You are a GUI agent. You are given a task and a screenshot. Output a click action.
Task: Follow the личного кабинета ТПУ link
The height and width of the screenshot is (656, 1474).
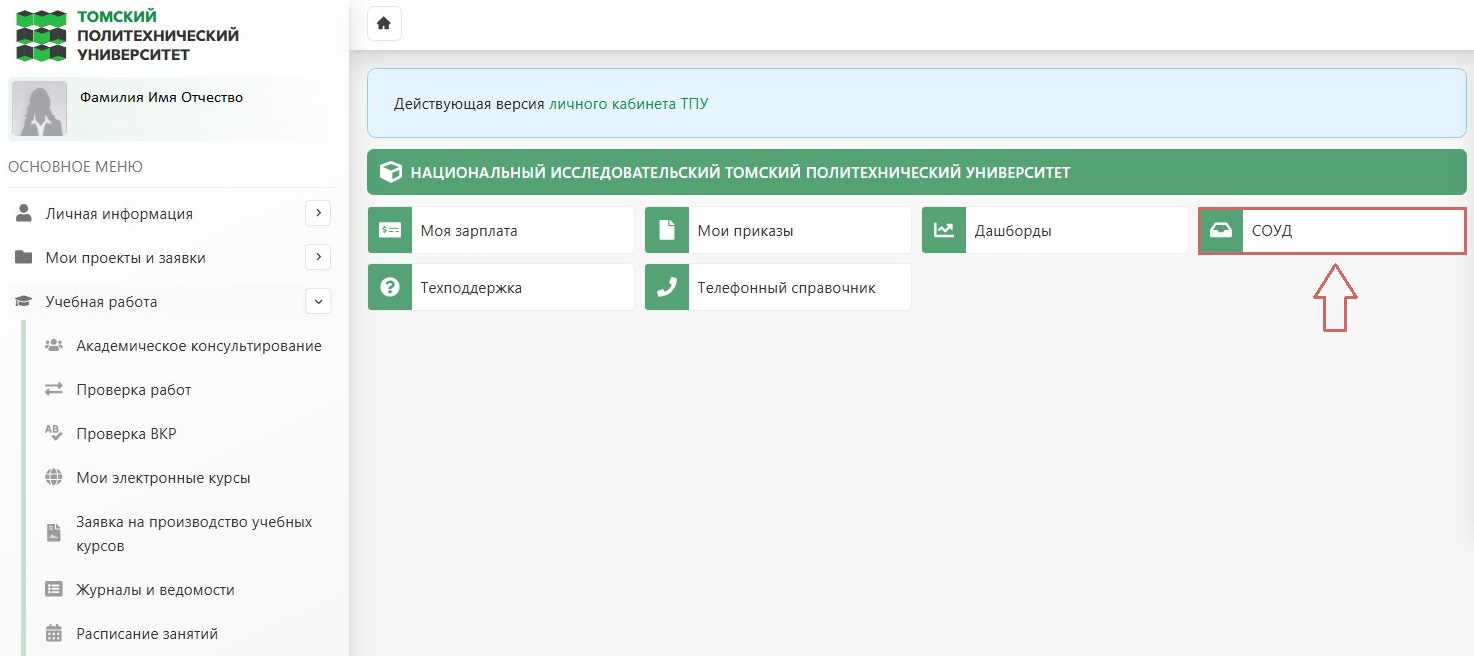628,104
